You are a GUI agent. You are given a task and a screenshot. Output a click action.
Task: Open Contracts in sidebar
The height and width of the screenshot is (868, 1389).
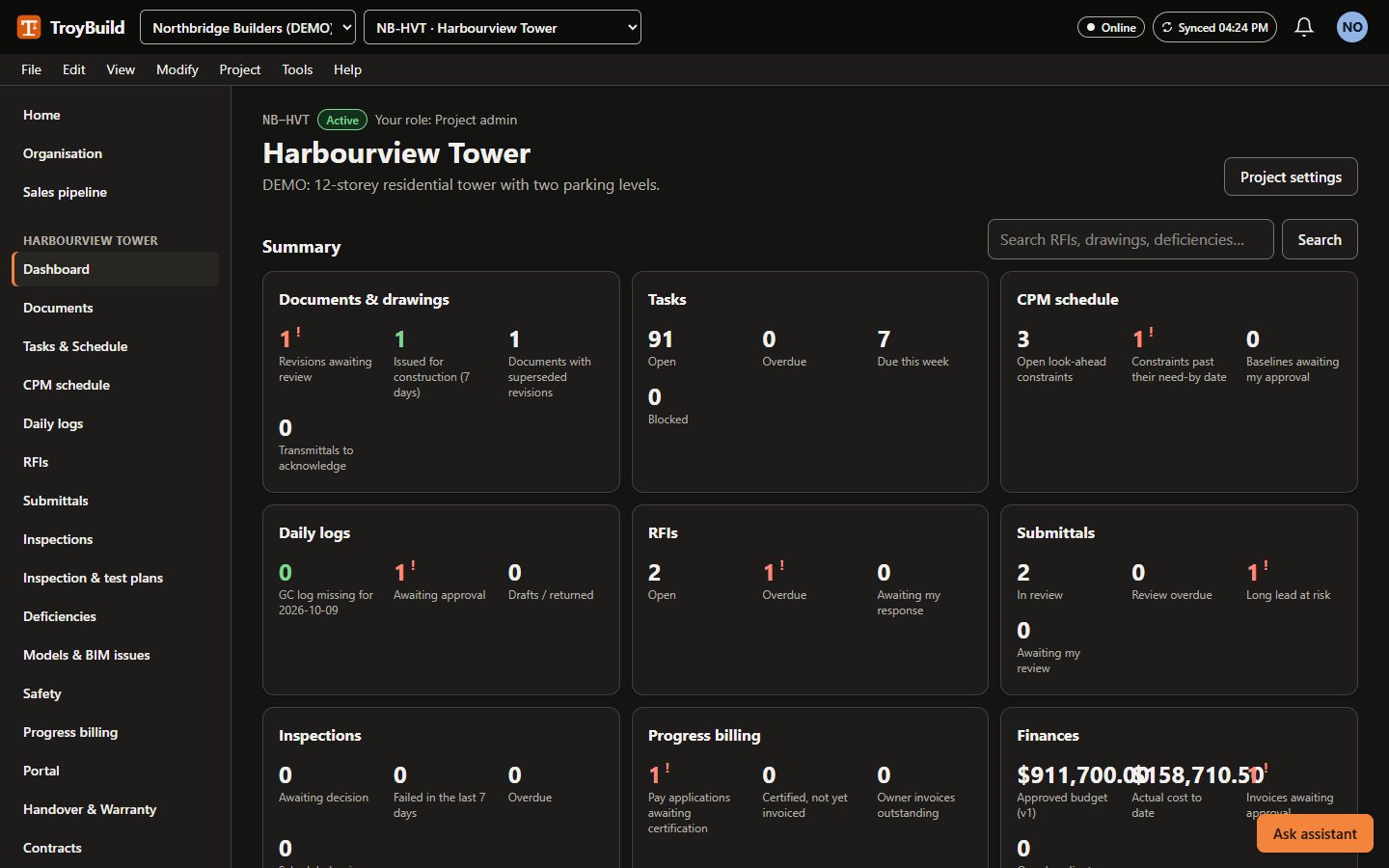tap(116, 848)
